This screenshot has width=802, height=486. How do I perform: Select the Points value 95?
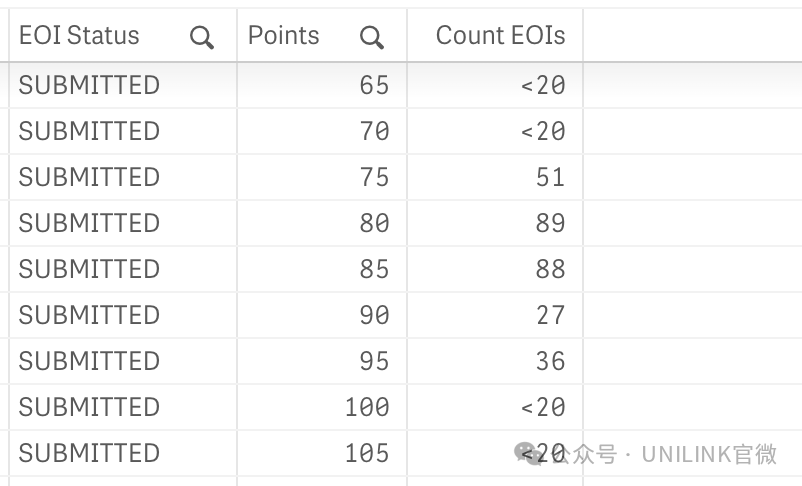pyautogui.click(x=374, y=361)
